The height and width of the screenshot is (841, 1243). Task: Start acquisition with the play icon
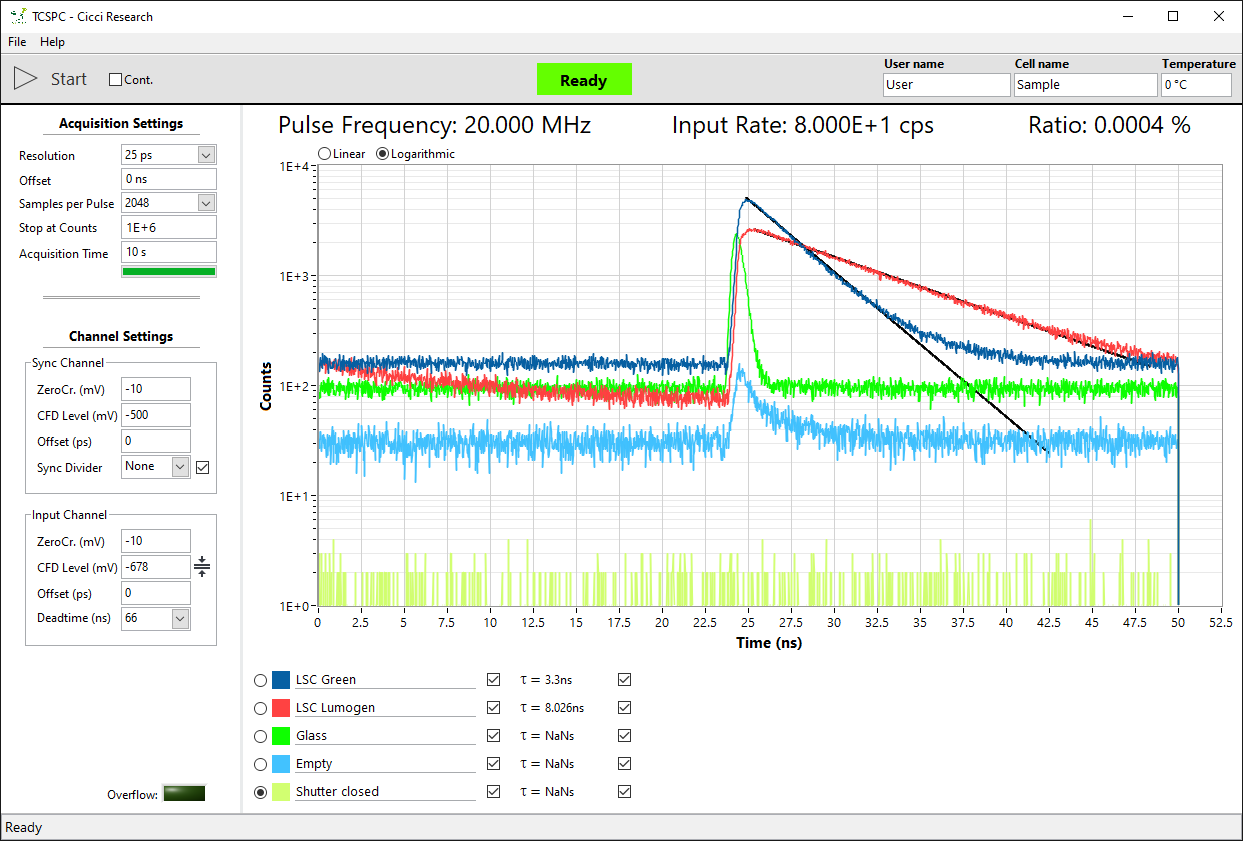click(26, 79)
